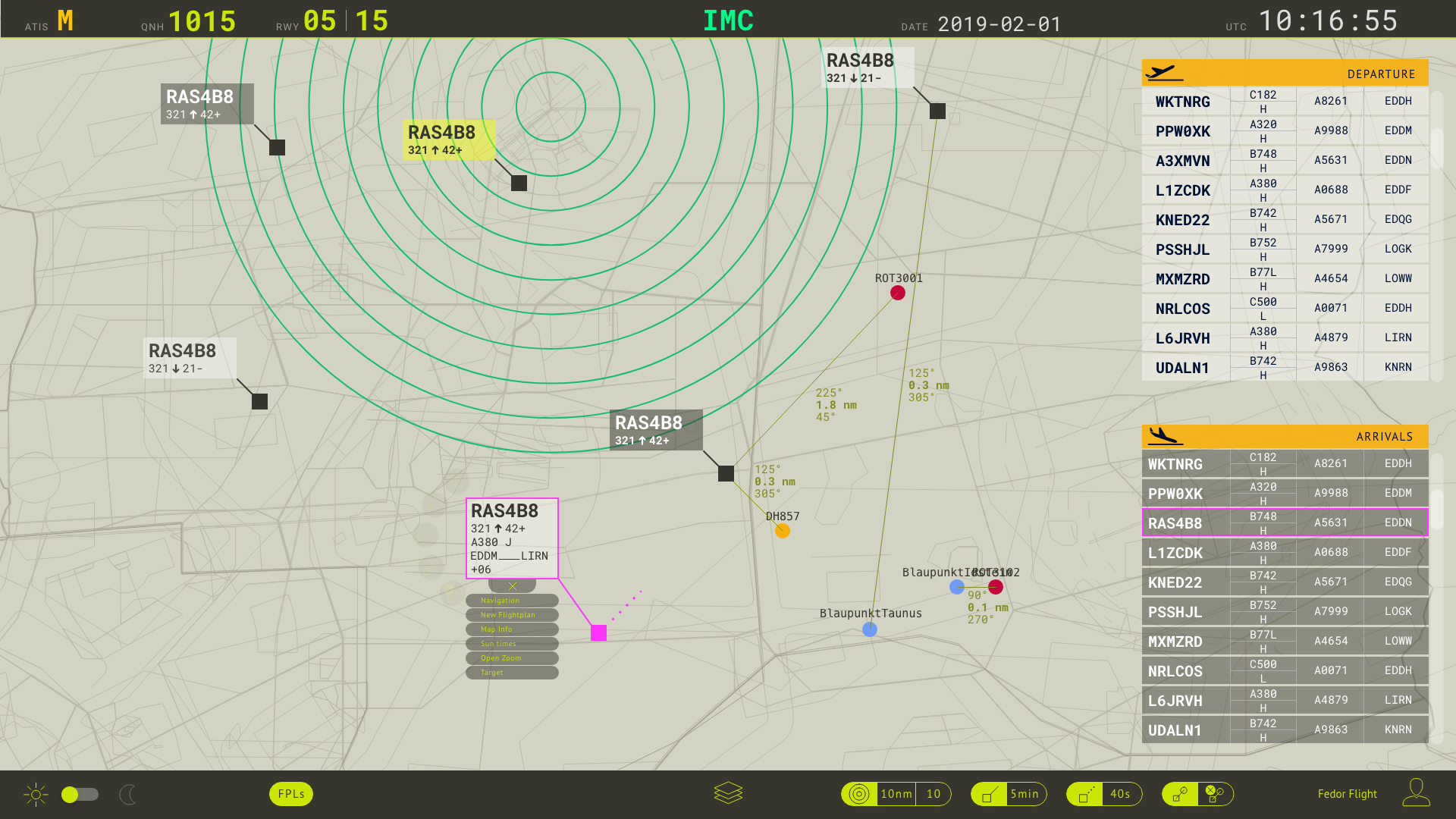Click the 5min heading vector icon
The height and width of the screenshot is (819, 1456).
click(x=989, y=794)
